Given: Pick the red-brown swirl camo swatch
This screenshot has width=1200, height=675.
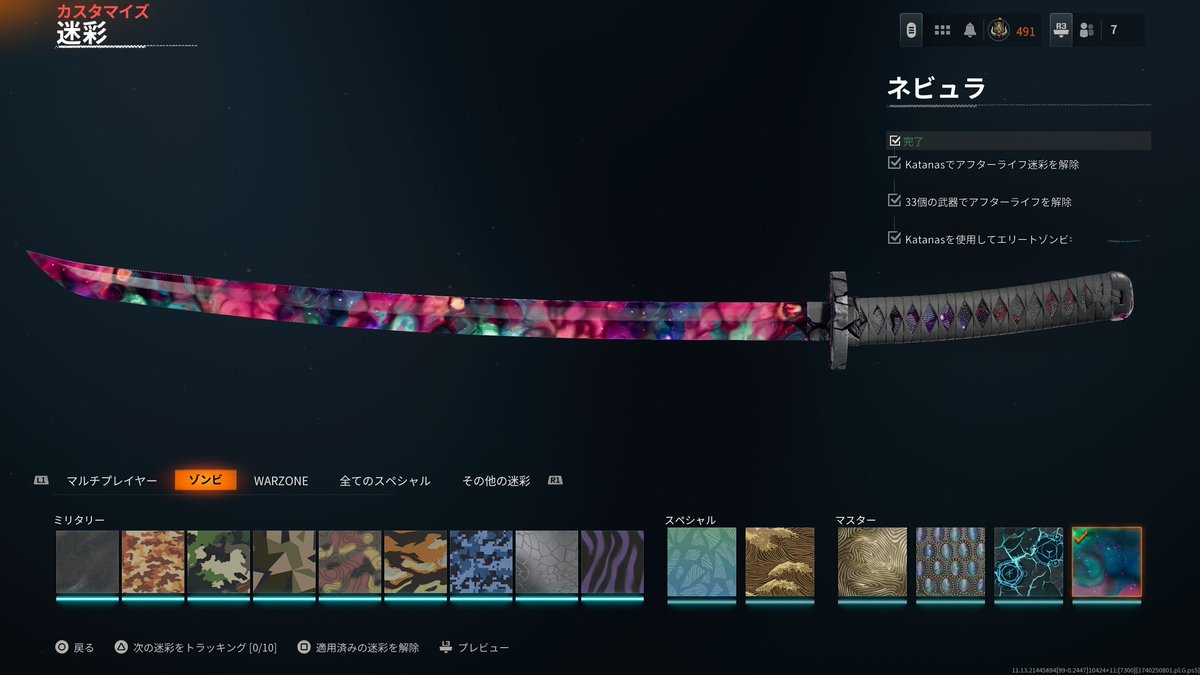Looking at the screenshot, I should pos(350,562).
